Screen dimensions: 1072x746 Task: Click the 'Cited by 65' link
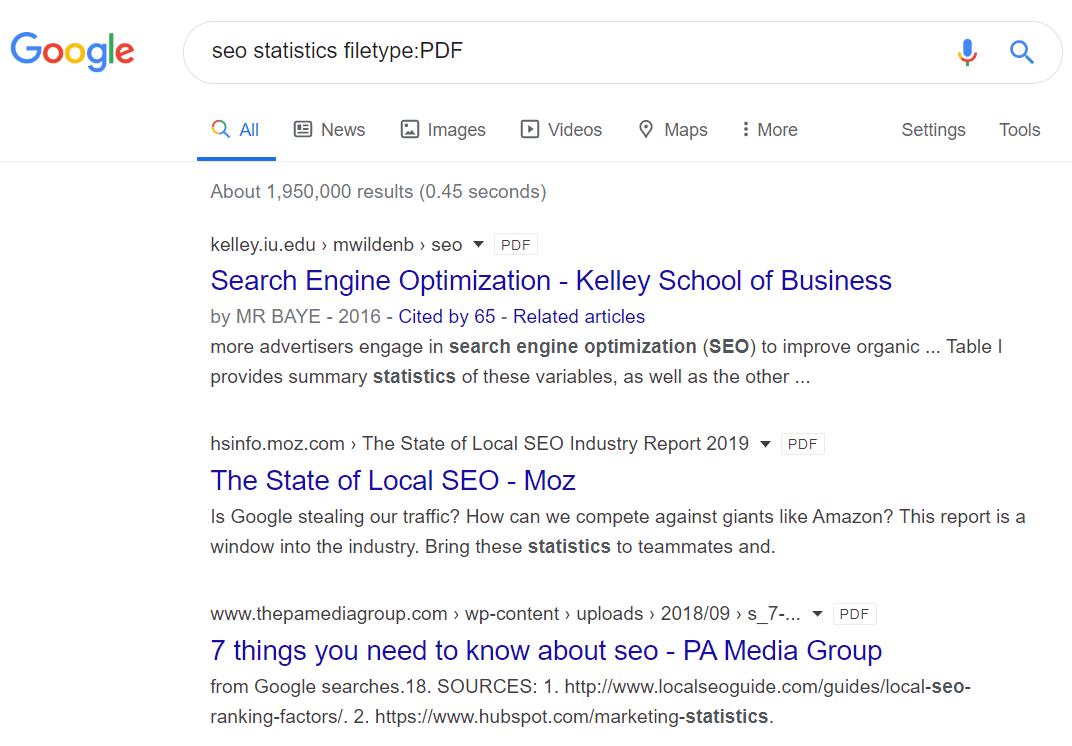click(x=447, y=316)
